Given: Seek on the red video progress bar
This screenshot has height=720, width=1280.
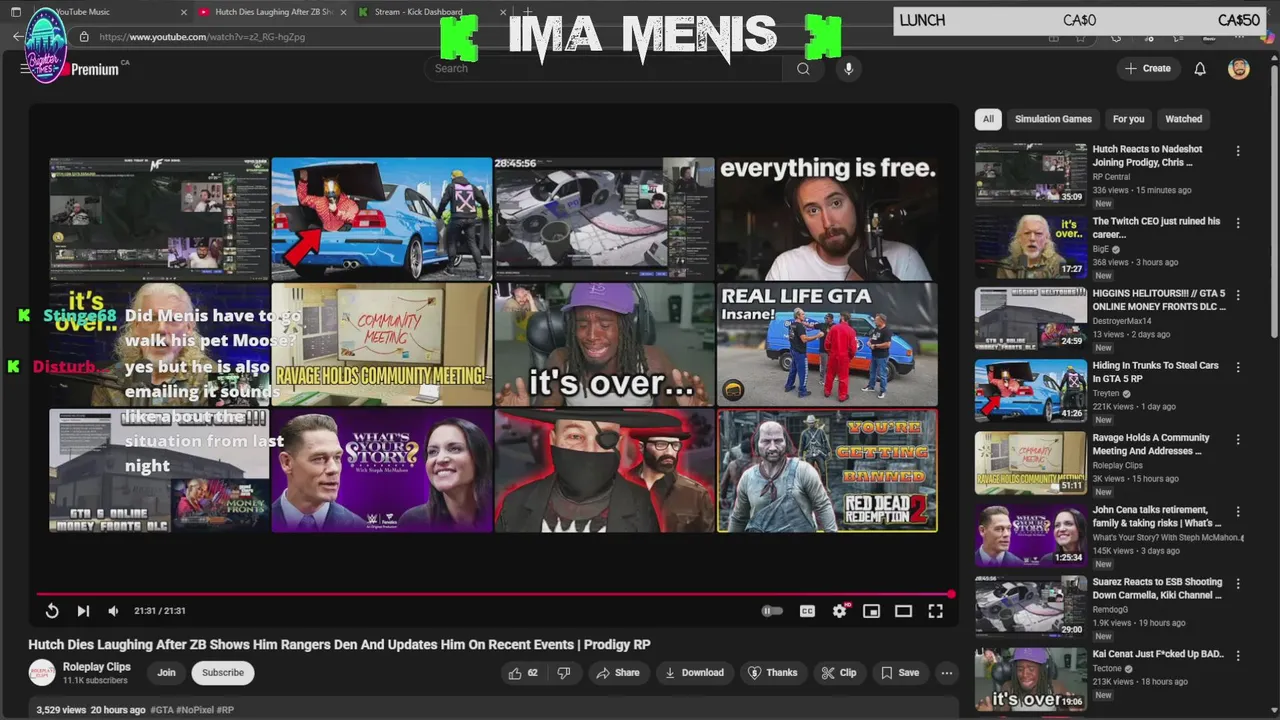Looking at the screenshot, I should click(x=495, y=594).
